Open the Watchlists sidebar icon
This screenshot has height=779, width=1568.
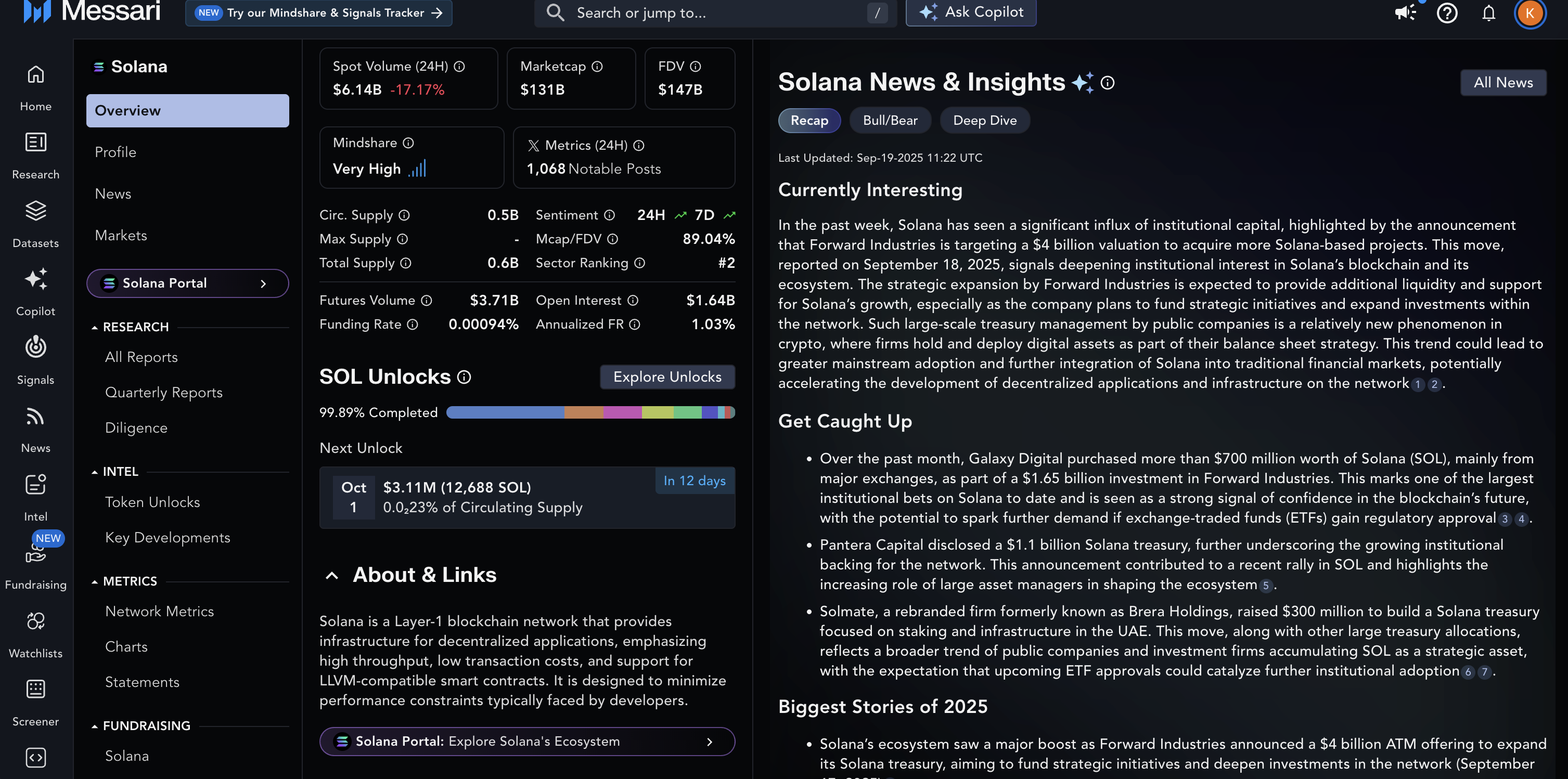click(x=35, y=621)
